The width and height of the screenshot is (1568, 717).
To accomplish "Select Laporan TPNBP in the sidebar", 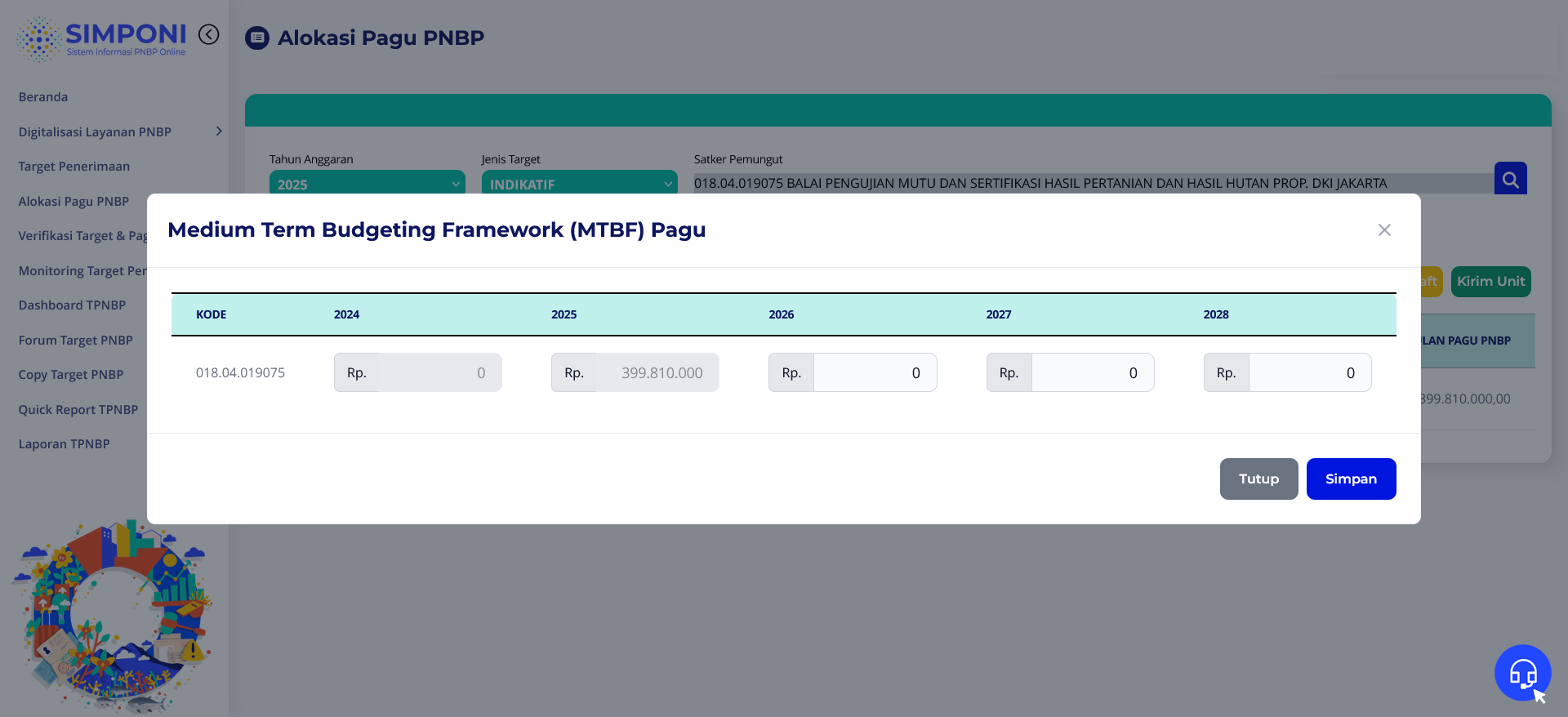I will pyautogui.click(x=64, y=444).
